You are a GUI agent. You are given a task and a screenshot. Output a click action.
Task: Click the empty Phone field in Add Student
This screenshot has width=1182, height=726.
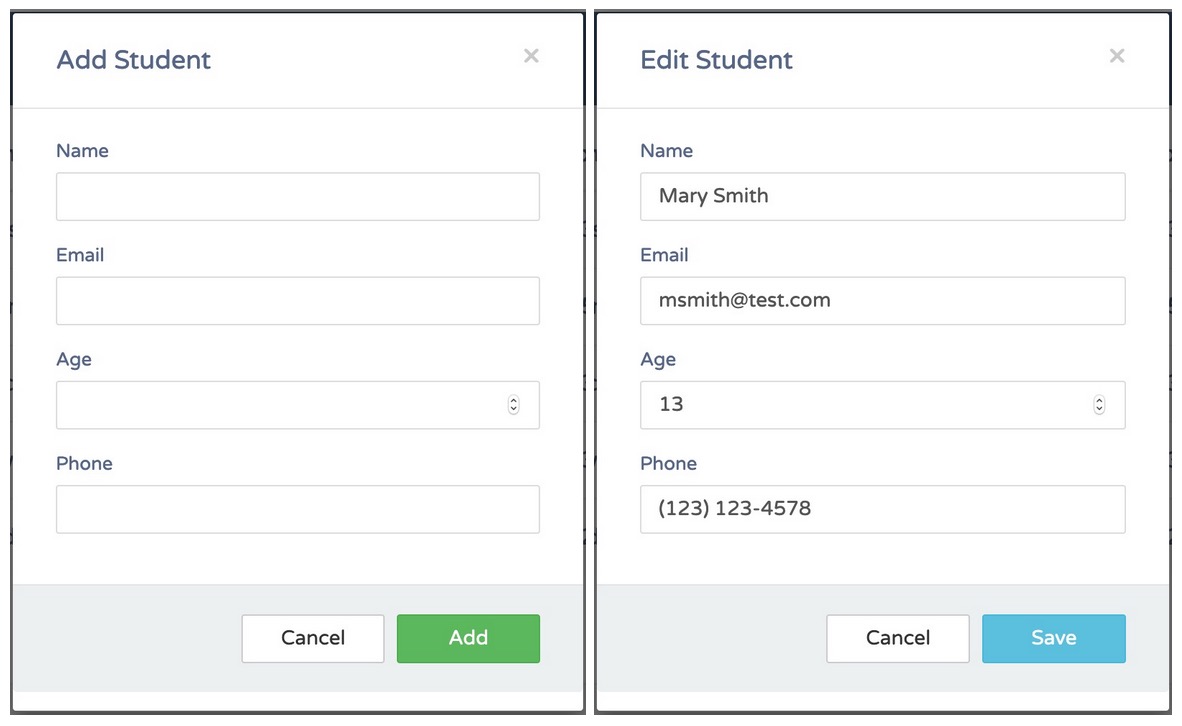tap(297, 509)
